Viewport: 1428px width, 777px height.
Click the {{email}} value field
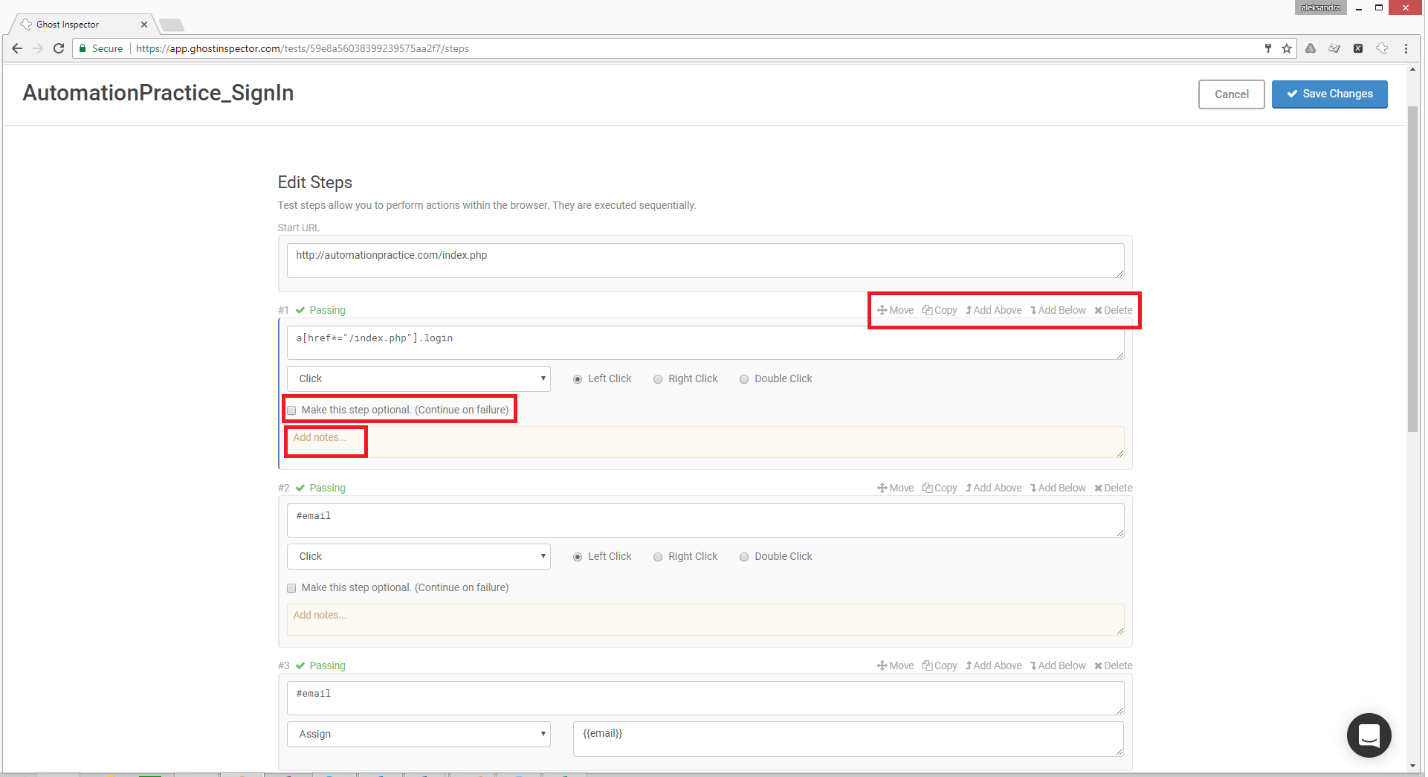click(848, 739)
